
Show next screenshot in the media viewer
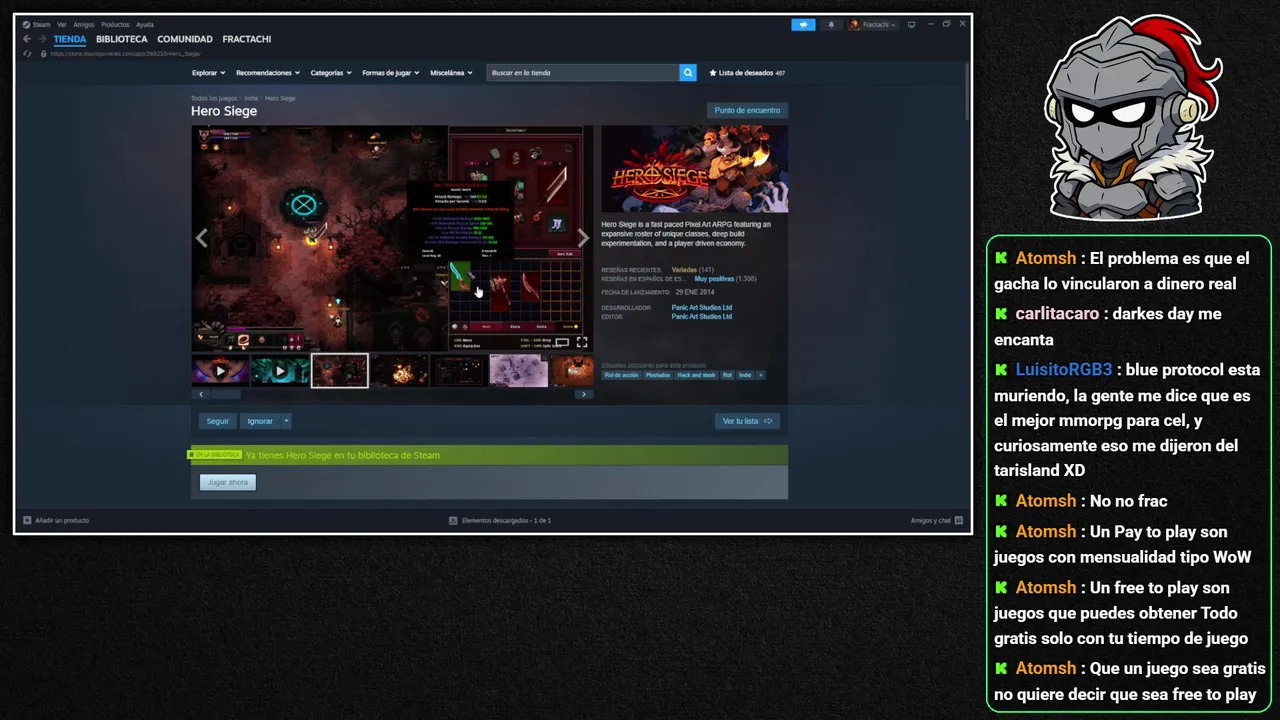coord(583,238)
